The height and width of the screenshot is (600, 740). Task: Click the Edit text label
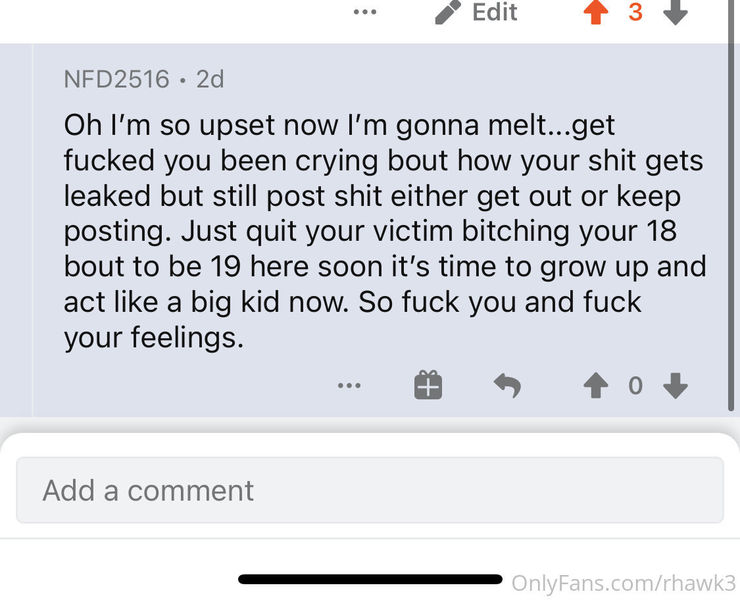point(495,12)
